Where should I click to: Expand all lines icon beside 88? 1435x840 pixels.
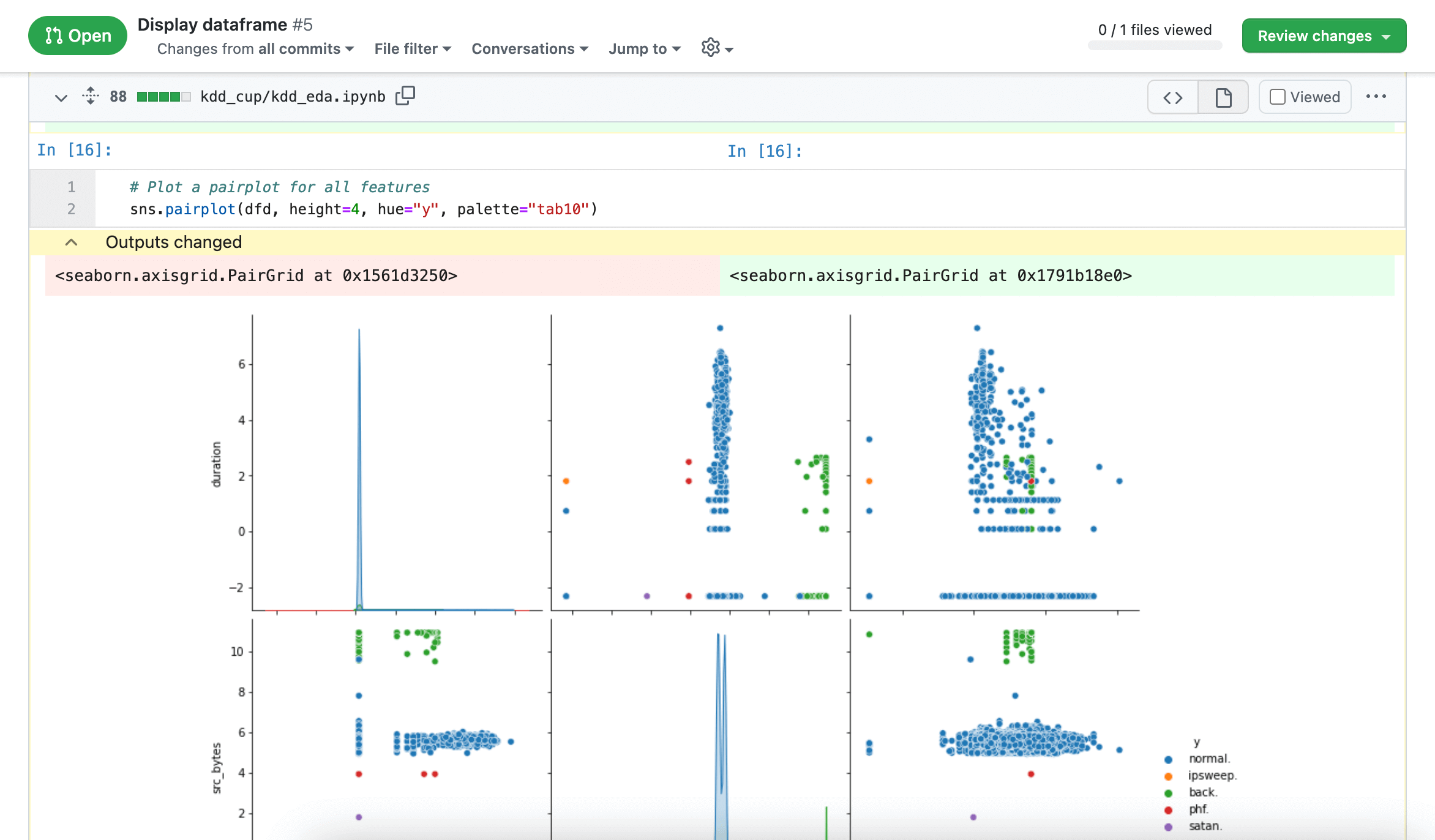(91, 96)
